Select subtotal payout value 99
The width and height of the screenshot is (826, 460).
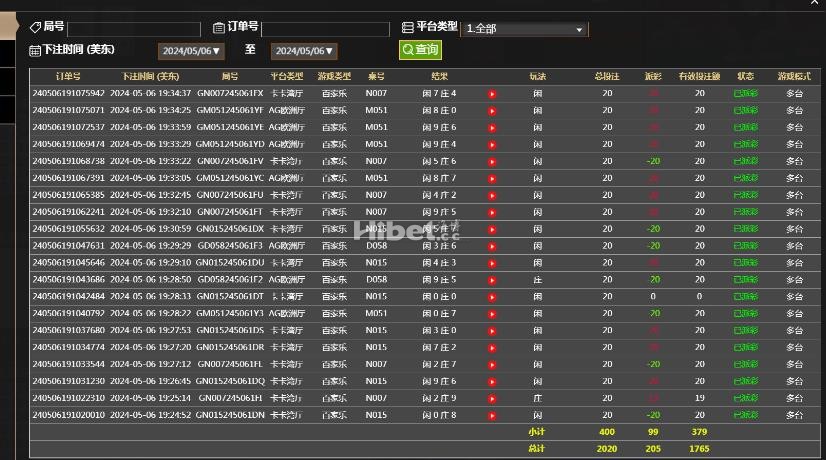pyautogui.click(x=653, y=432)
